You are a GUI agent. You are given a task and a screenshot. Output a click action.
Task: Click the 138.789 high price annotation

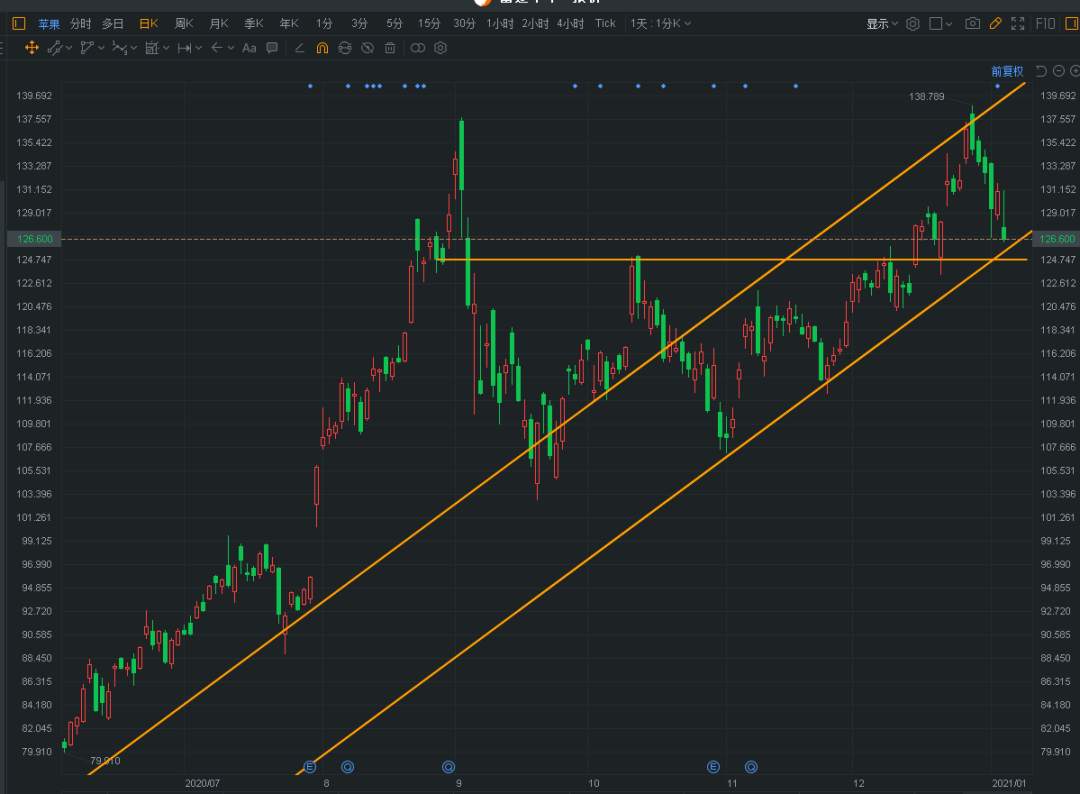coord(926,96)
